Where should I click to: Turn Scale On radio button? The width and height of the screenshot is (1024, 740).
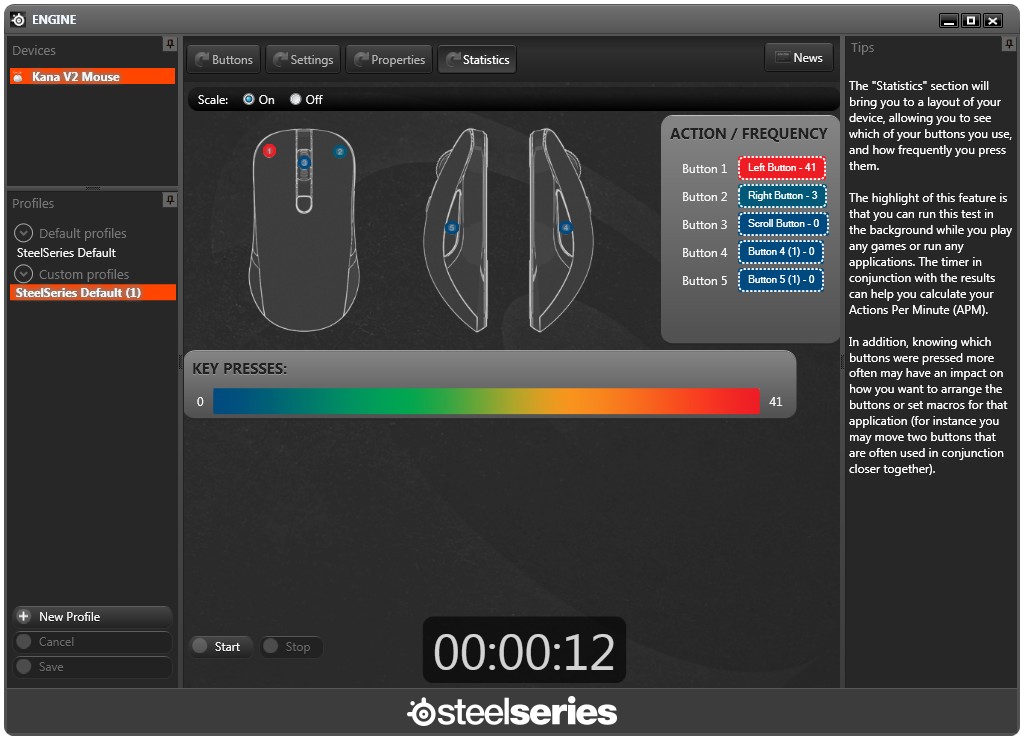click(249, 99)
